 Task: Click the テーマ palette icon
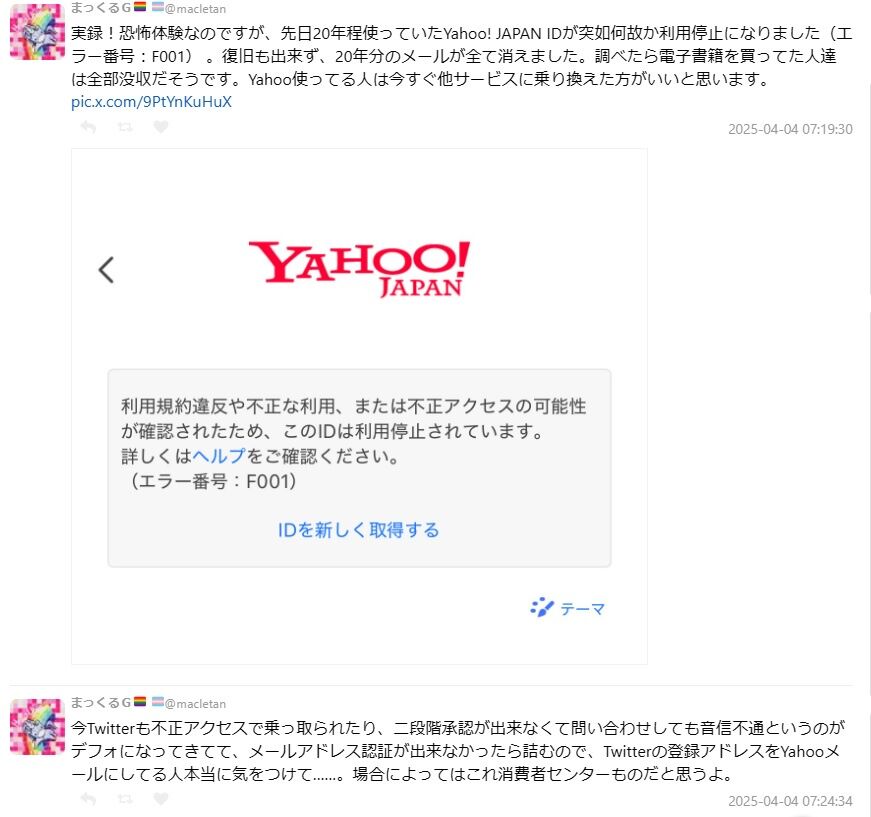(x=542, y=608)
